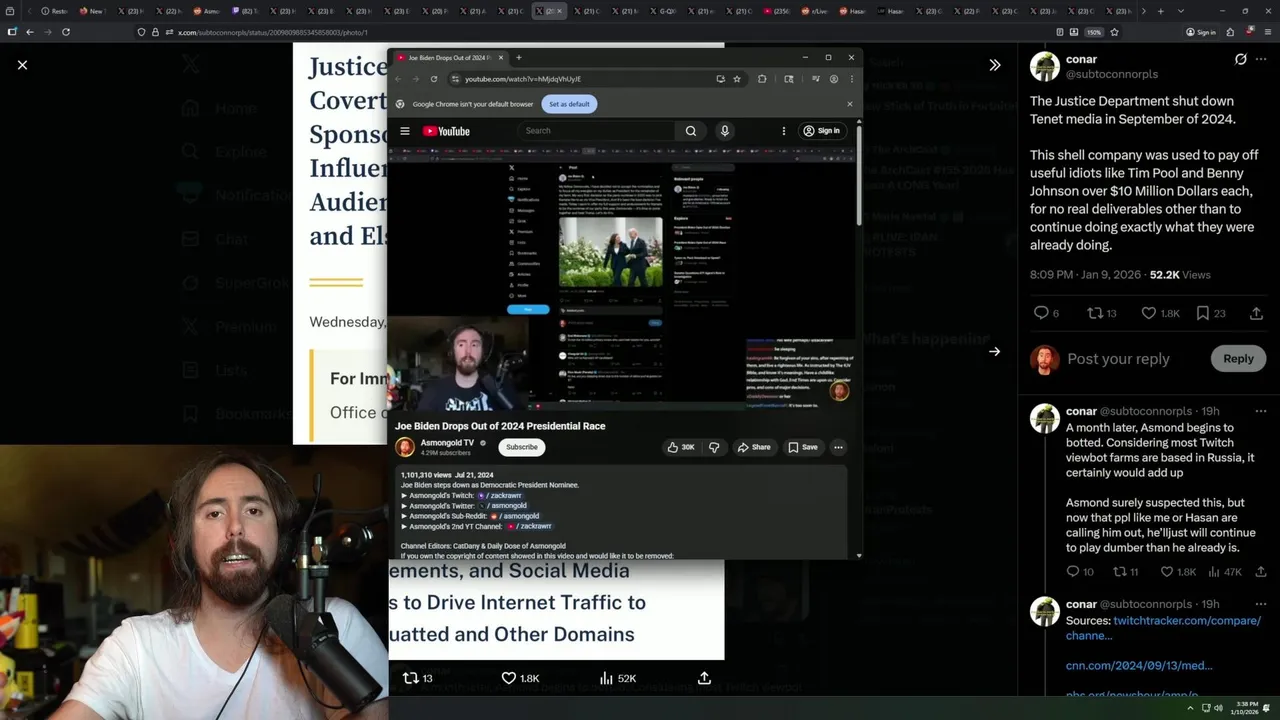Set Chrome as default browser
The image size is (1280, 720).
tap(569, 104)
